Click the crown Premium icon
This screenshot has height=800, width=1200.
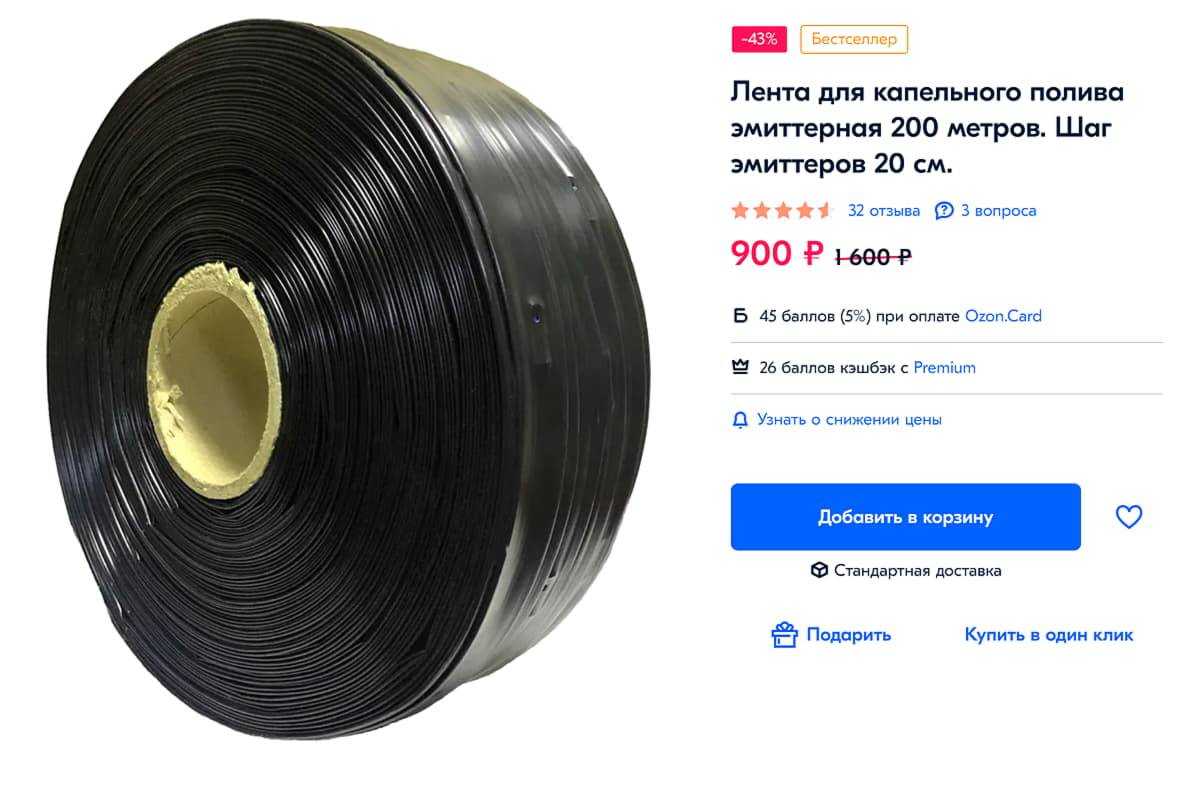pos(740,367)
